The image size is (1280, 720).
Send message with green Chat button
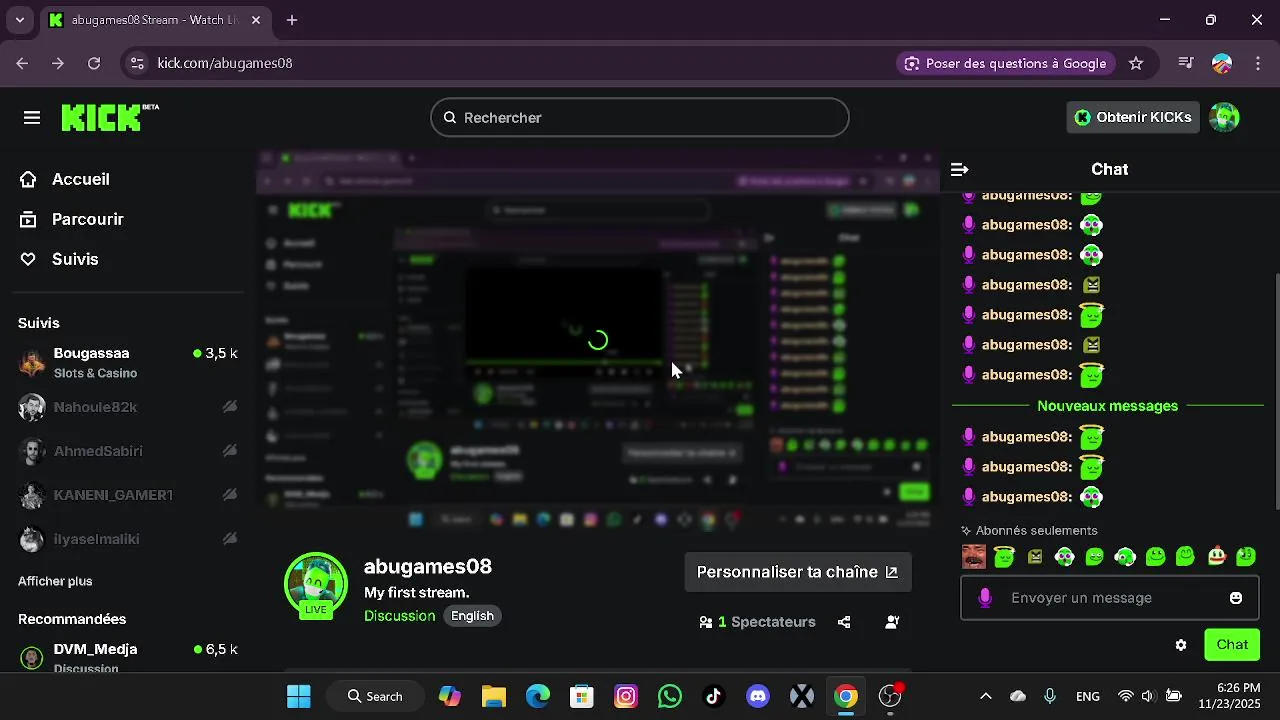[1232, 645]
